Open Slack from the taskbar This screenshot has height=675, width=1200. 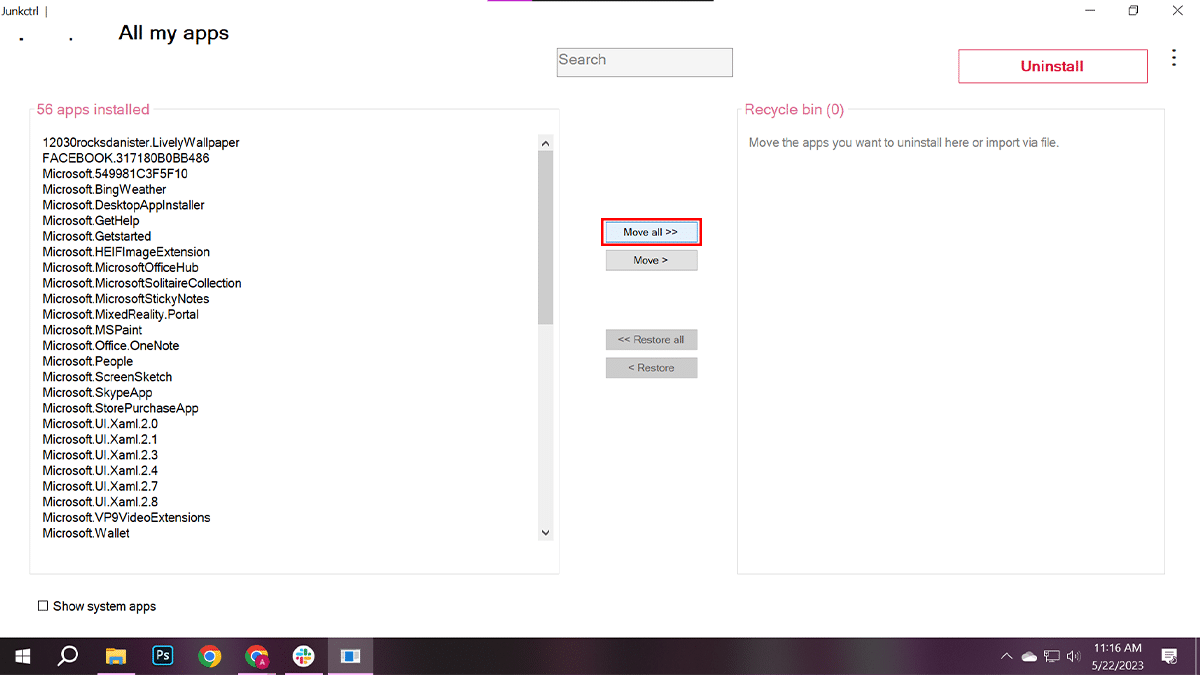point(303,656)
